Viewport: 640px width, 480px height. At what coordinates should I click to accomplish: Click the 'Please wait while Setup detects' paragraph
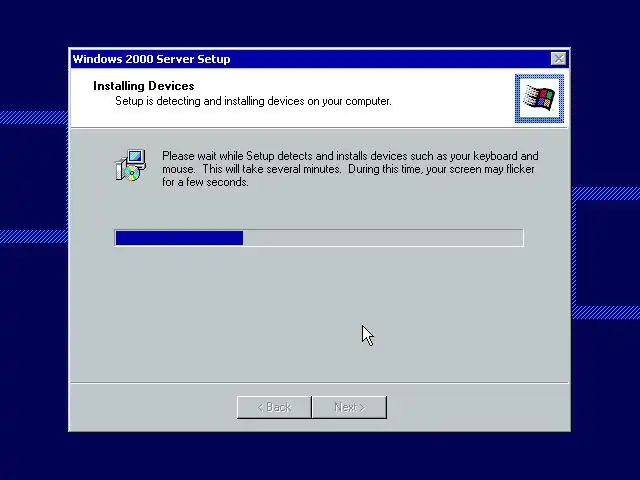[350, 169]
